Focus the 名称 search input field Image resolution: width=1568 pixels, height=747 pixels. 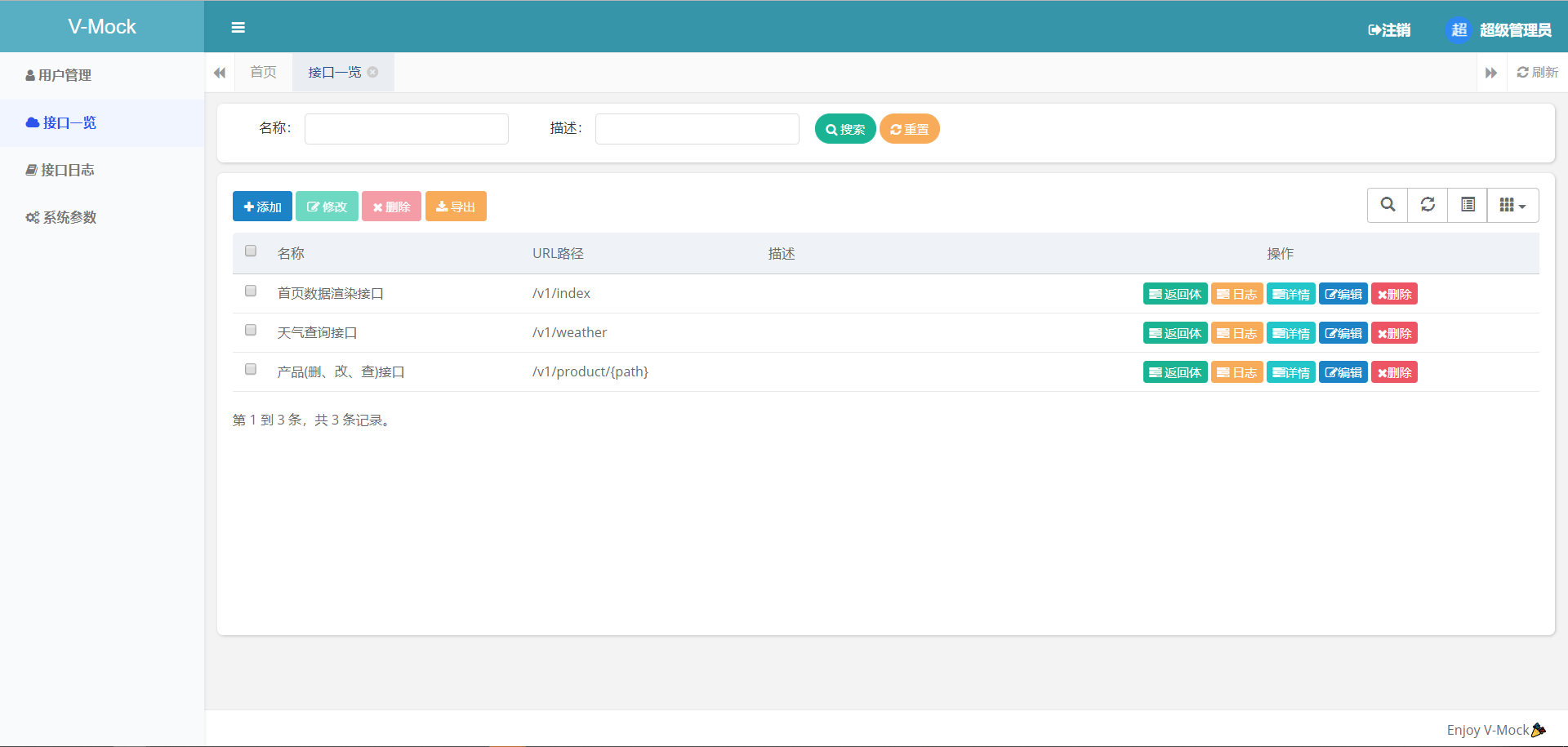point(407,129)
